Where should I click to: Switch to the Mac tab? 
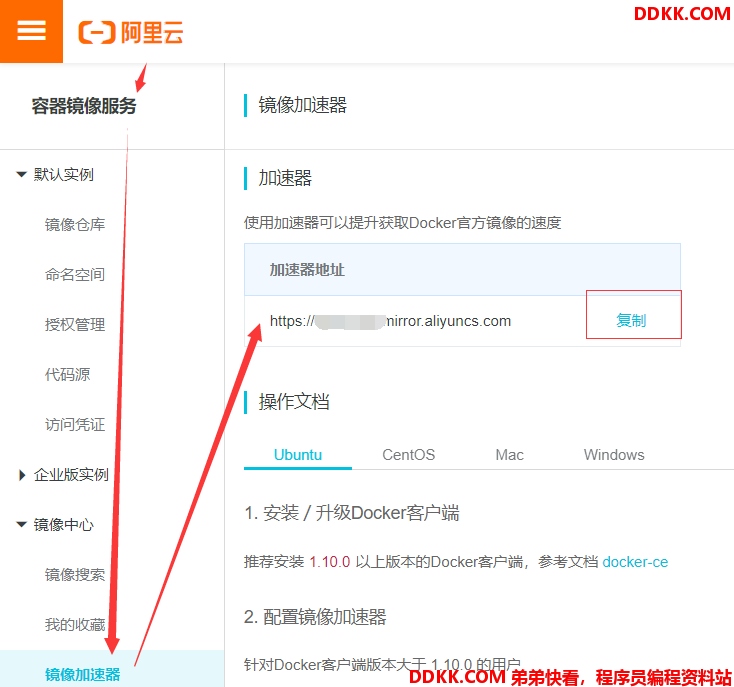[510, 455]
